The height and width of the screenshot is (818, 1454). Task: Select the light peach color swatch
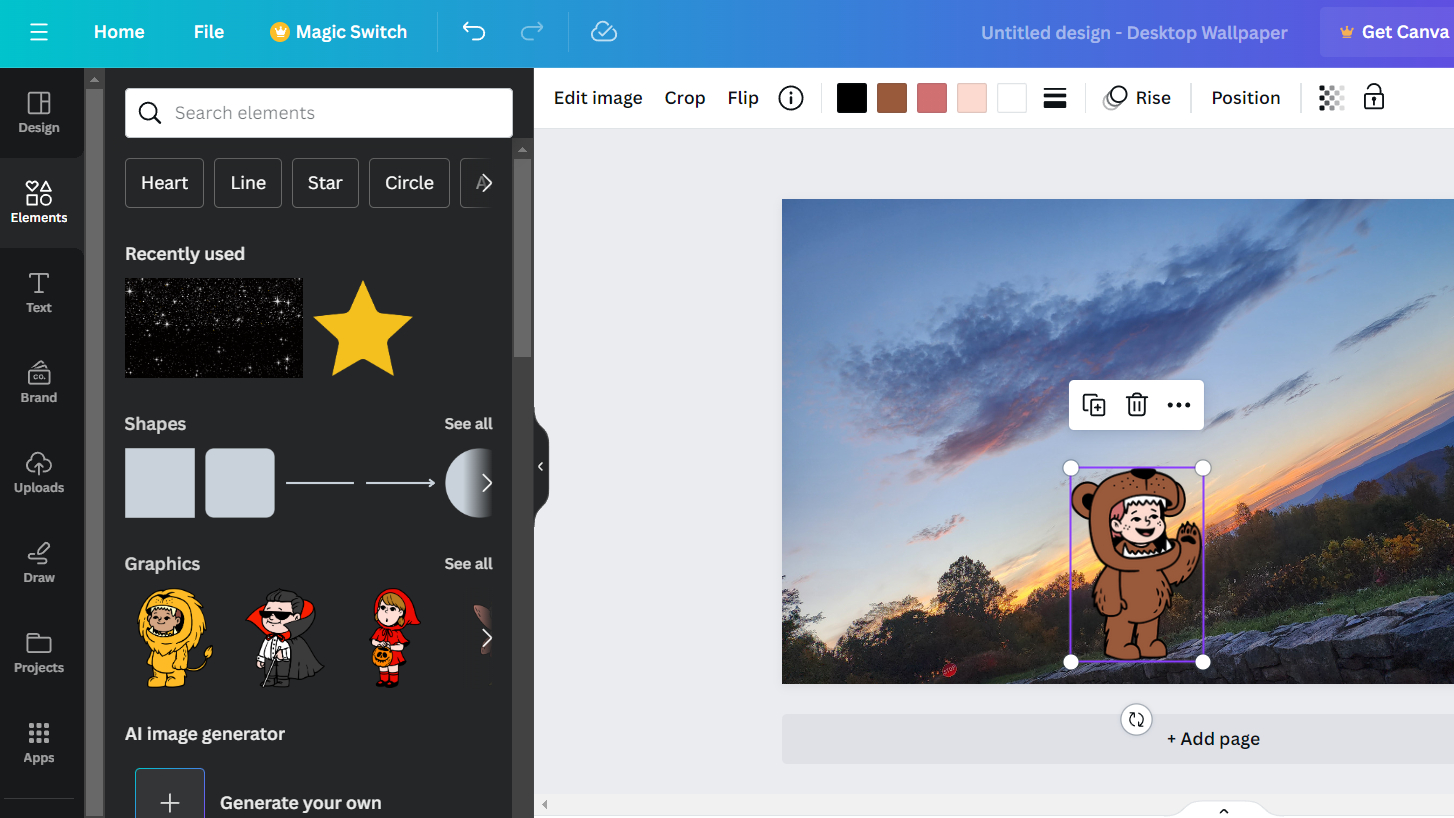pyautogui.click(x=972, y=98)
